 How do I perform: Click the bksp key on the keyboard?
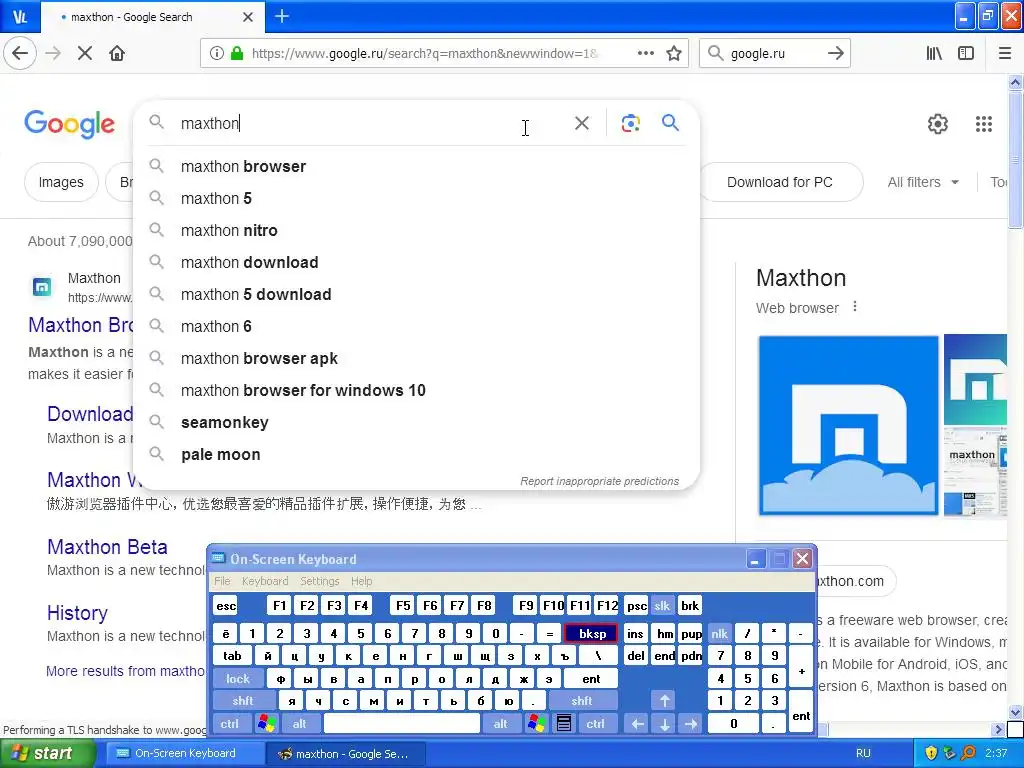592,633
